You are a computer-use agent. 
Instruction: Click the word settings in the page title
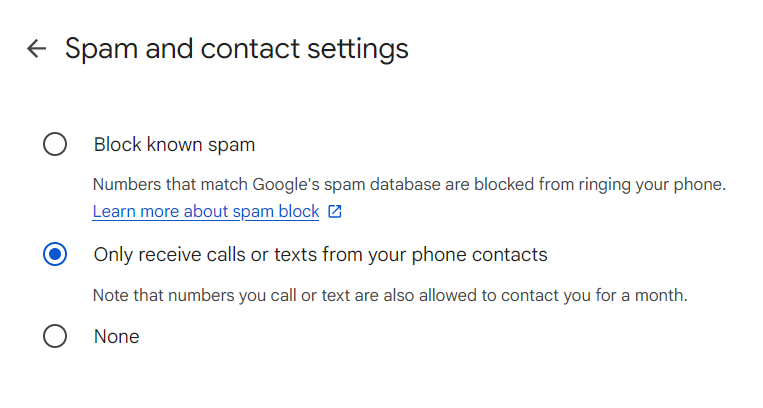point(358,50)
